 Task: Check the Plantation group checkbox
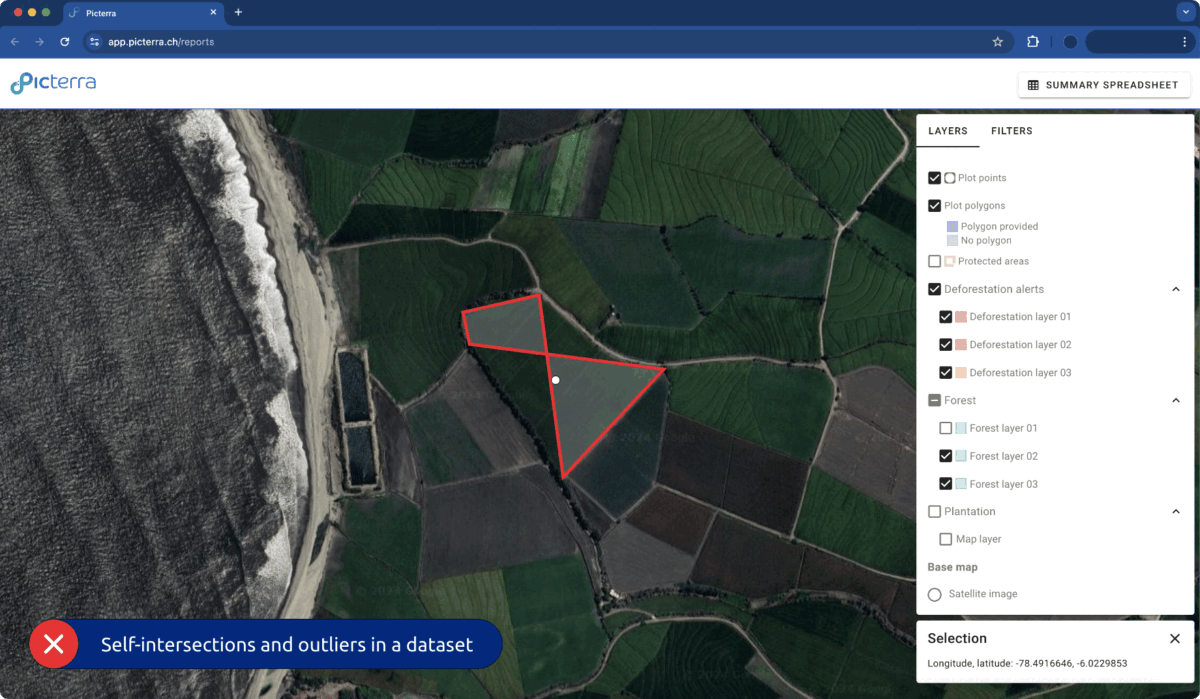(934, 511)
